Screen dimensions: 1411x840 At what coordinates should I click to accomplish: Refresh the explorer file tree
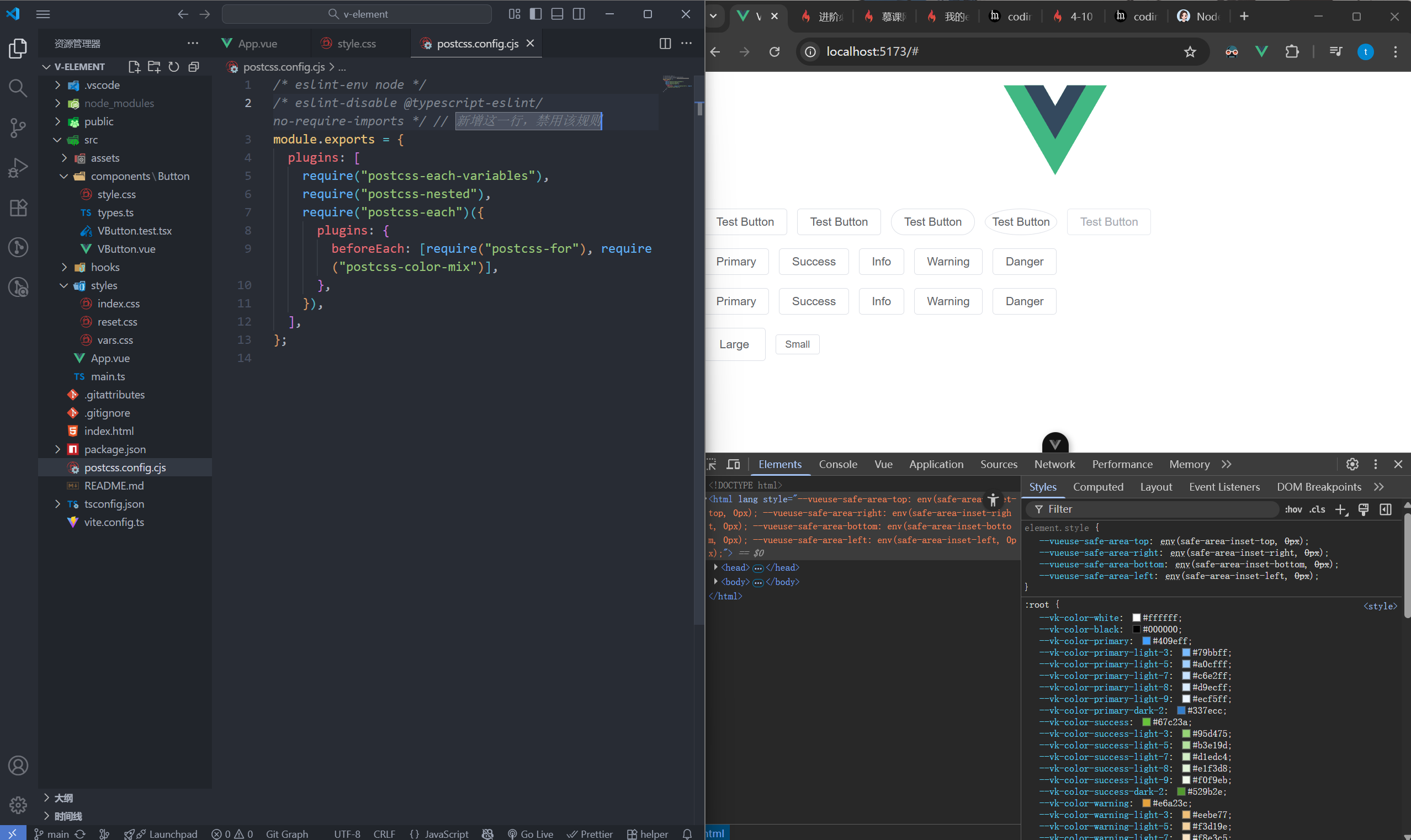[174, 67]
